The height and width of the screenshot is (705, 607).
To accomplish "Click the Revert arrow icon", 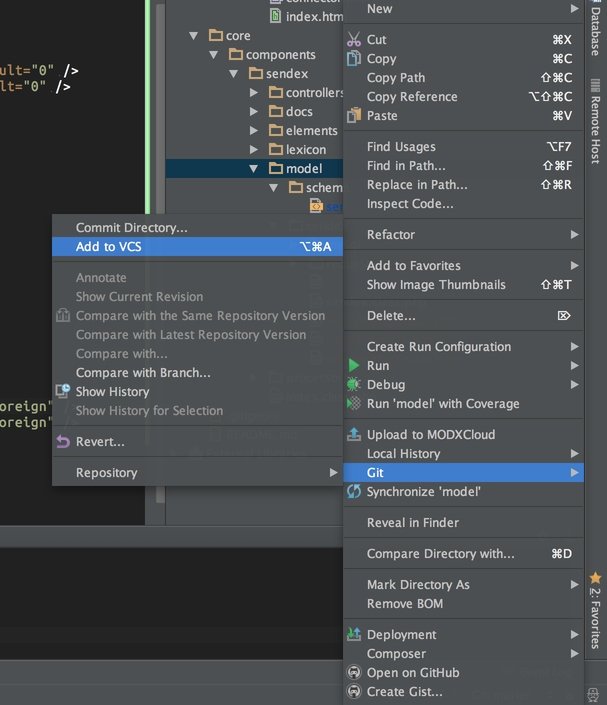I will (x=63, y=442).
